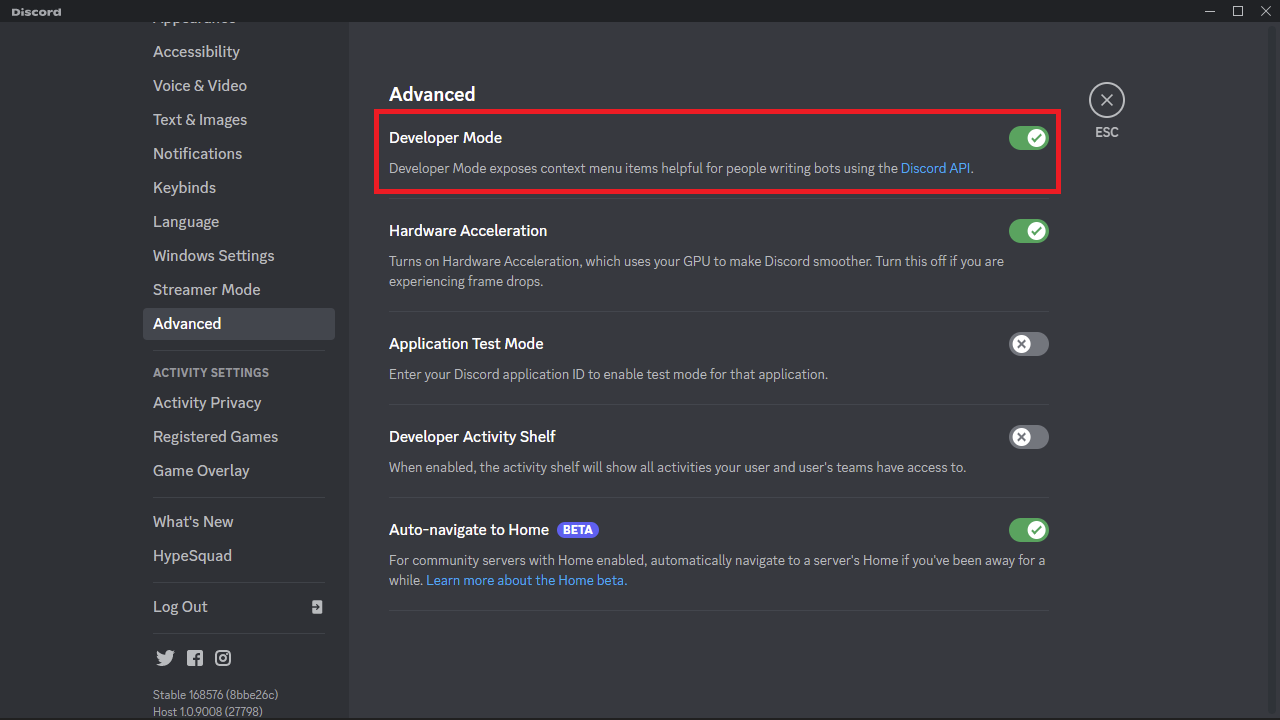Click the Hardware Acceleration setting title
Viewport: 1280px width, 720px height.
pos(468,231)
